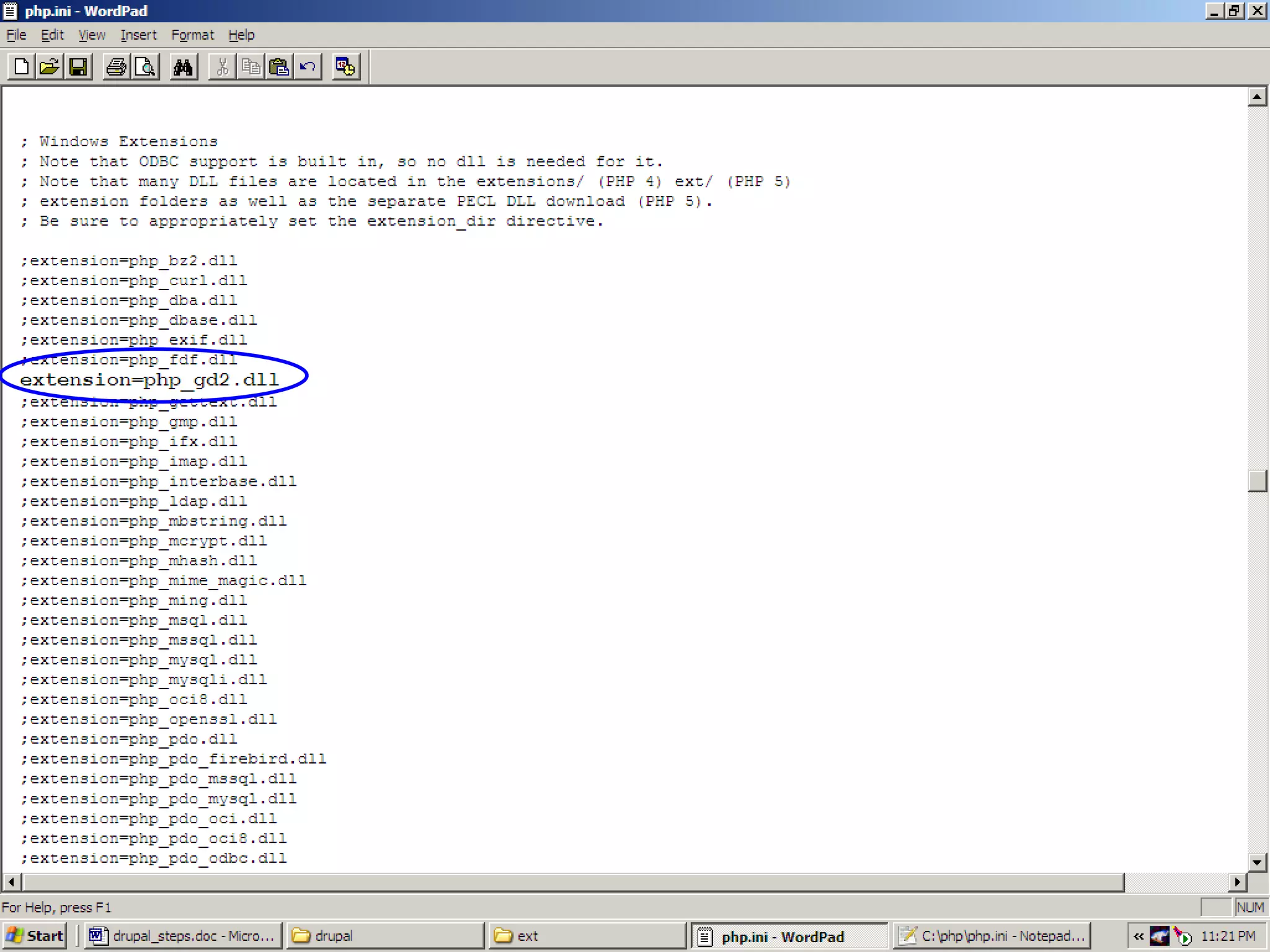Viewport: 1270px width, 952px height.
Task: Switch to drupal_steps.doc taskbar window
Action: pyautogui.click(x=183, y=936)
